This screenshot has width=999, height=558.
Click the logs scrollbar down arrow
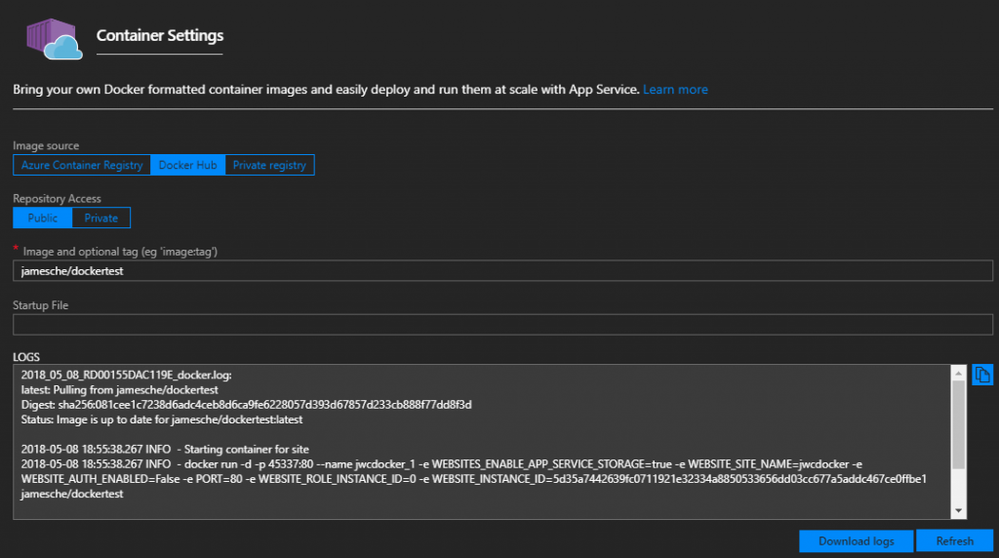pos(958,511)
